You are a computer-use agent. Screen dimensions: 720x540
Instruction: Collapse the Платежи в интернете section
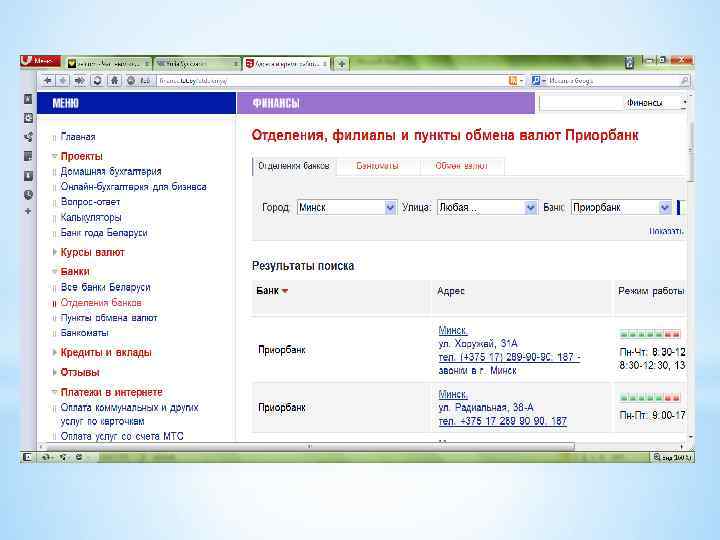tap(54, 392)
